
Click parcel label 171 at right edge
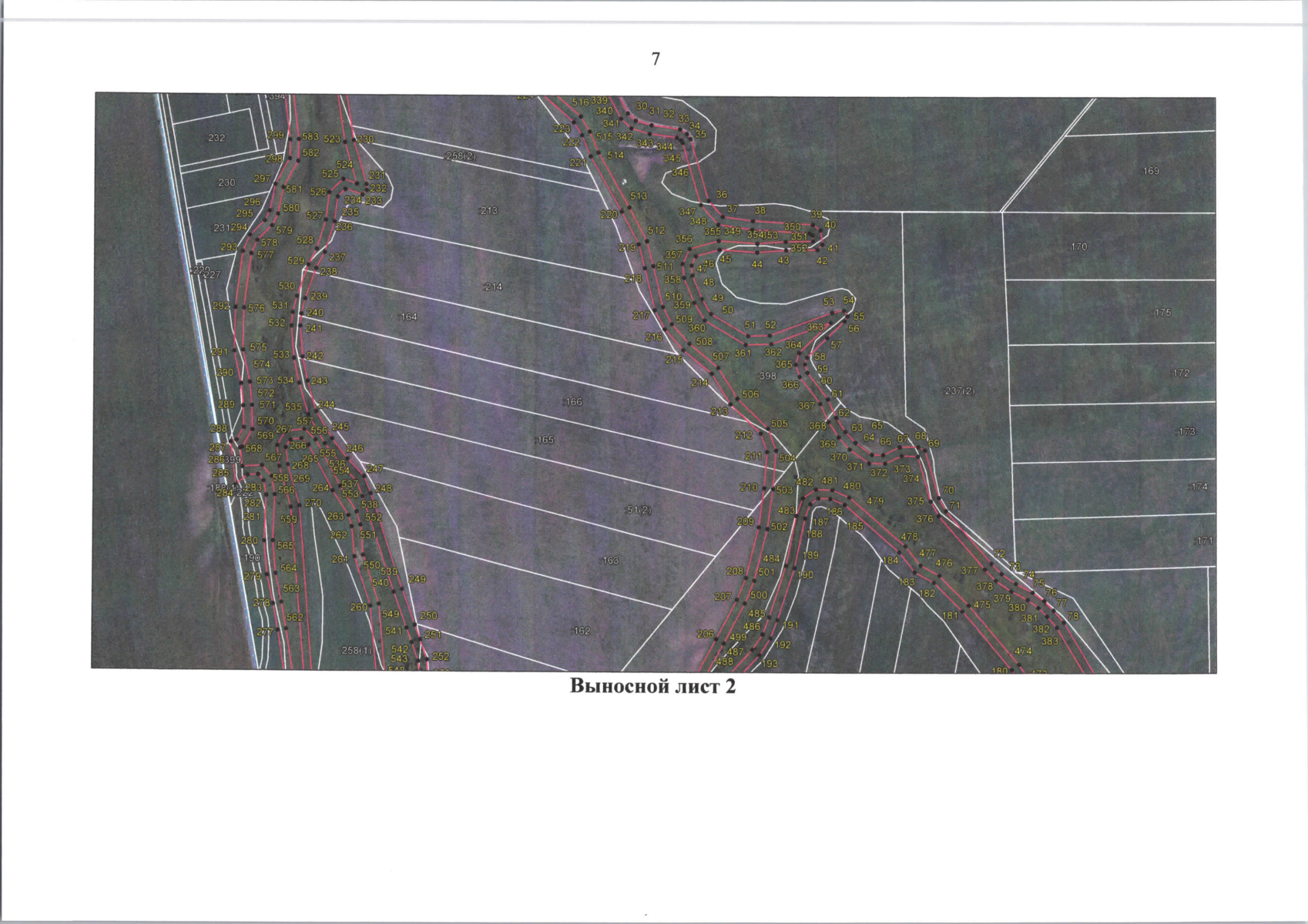point(1203,541)
